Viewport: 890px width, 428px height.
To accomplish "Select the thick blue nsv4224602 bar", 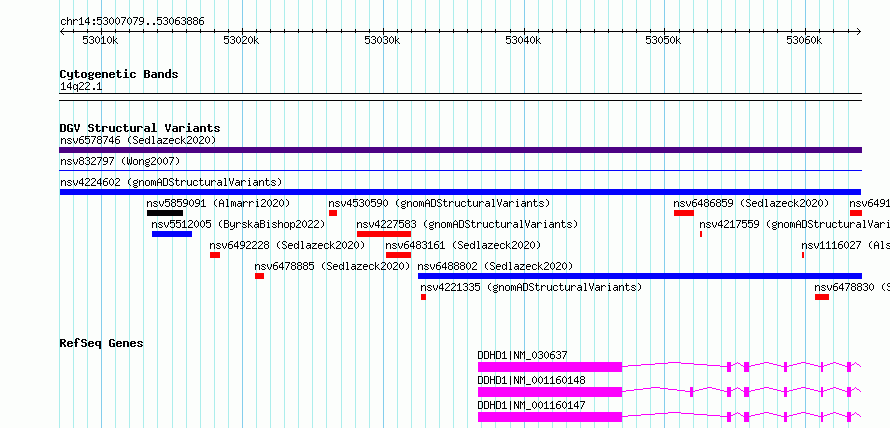I will [x=460, y=192].
